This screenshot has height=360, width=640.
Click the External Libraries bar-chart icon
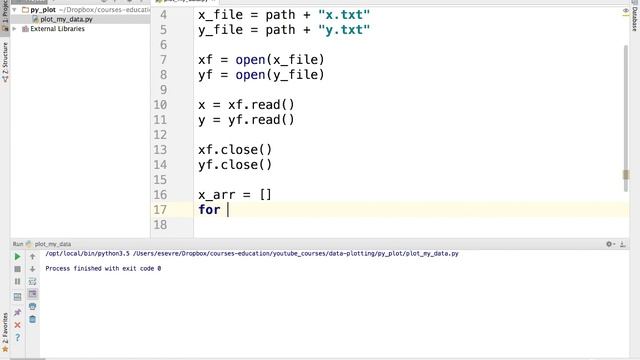point(25,29)
